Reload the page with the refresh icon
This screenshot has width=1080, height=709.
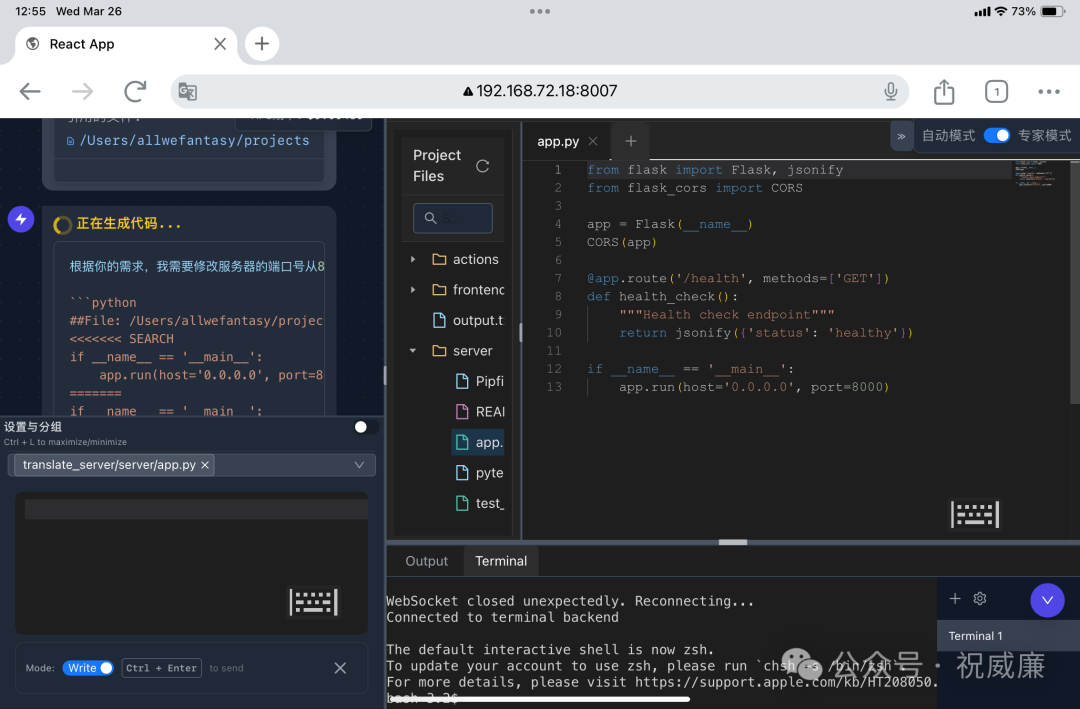pos(135,91)
